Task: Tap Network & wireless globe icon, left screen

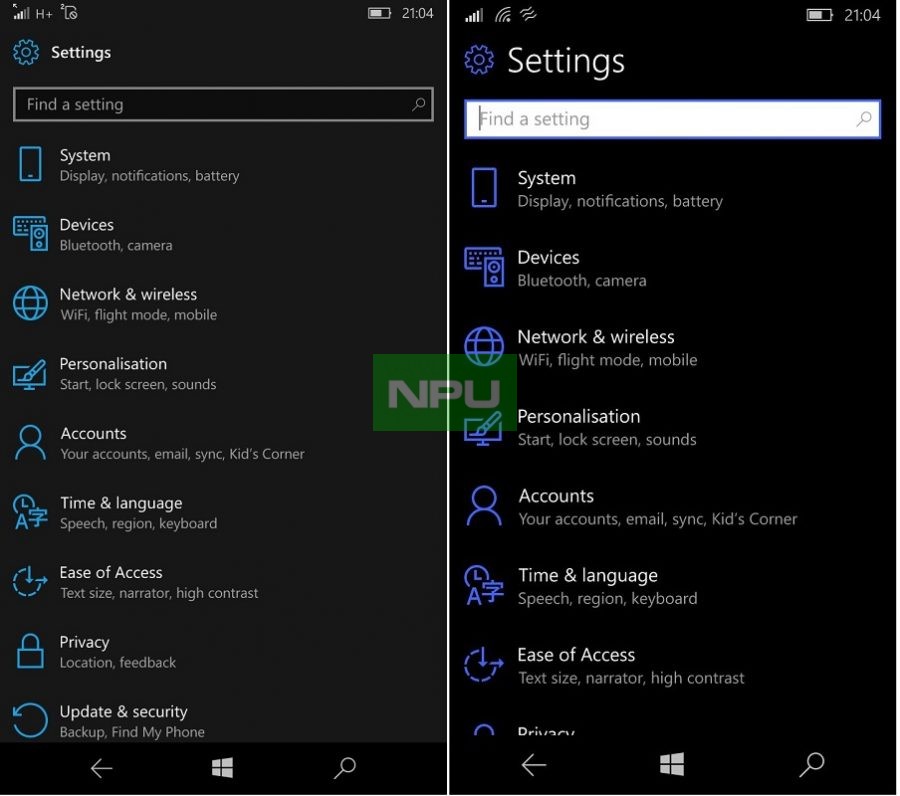Action: click(x=30, y=303)
